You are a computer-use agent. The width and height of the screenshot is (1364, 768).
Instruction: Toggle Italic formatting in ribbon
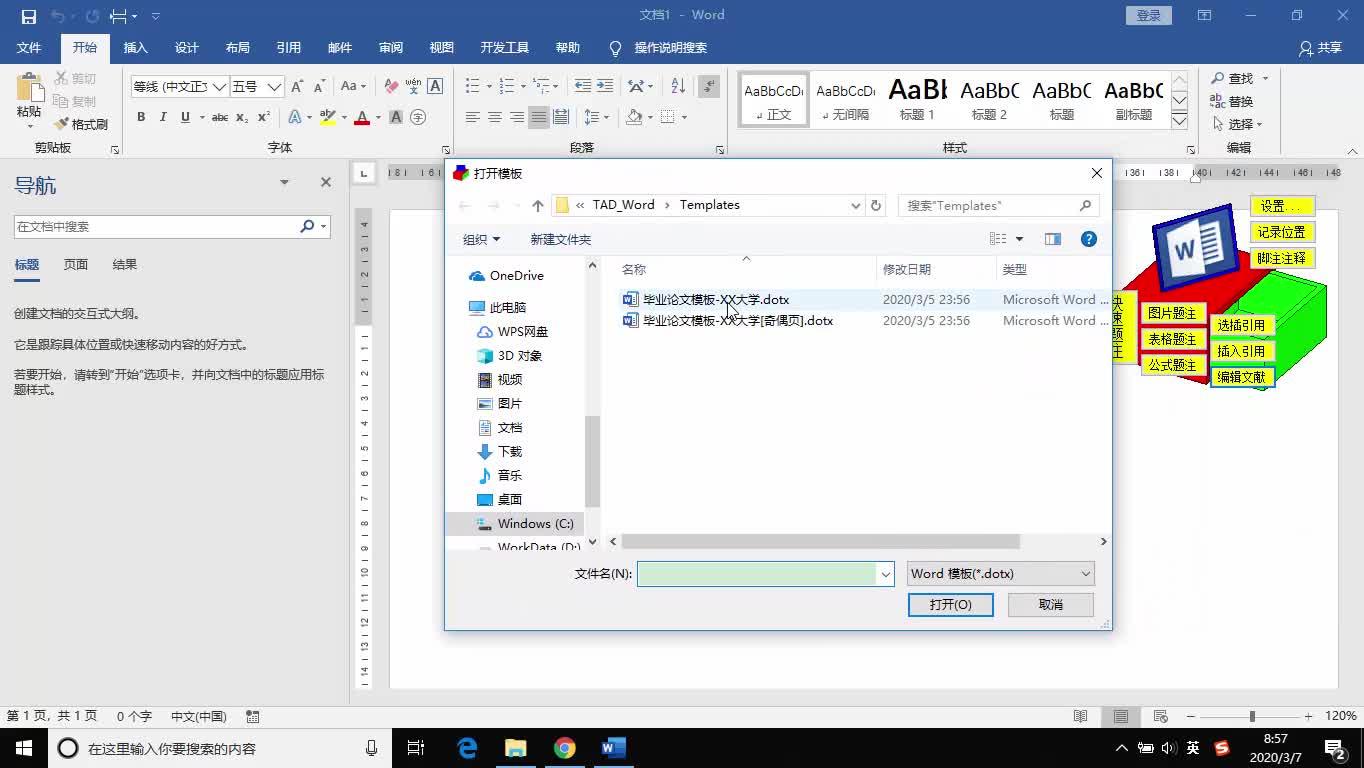(x=163, y=117)
